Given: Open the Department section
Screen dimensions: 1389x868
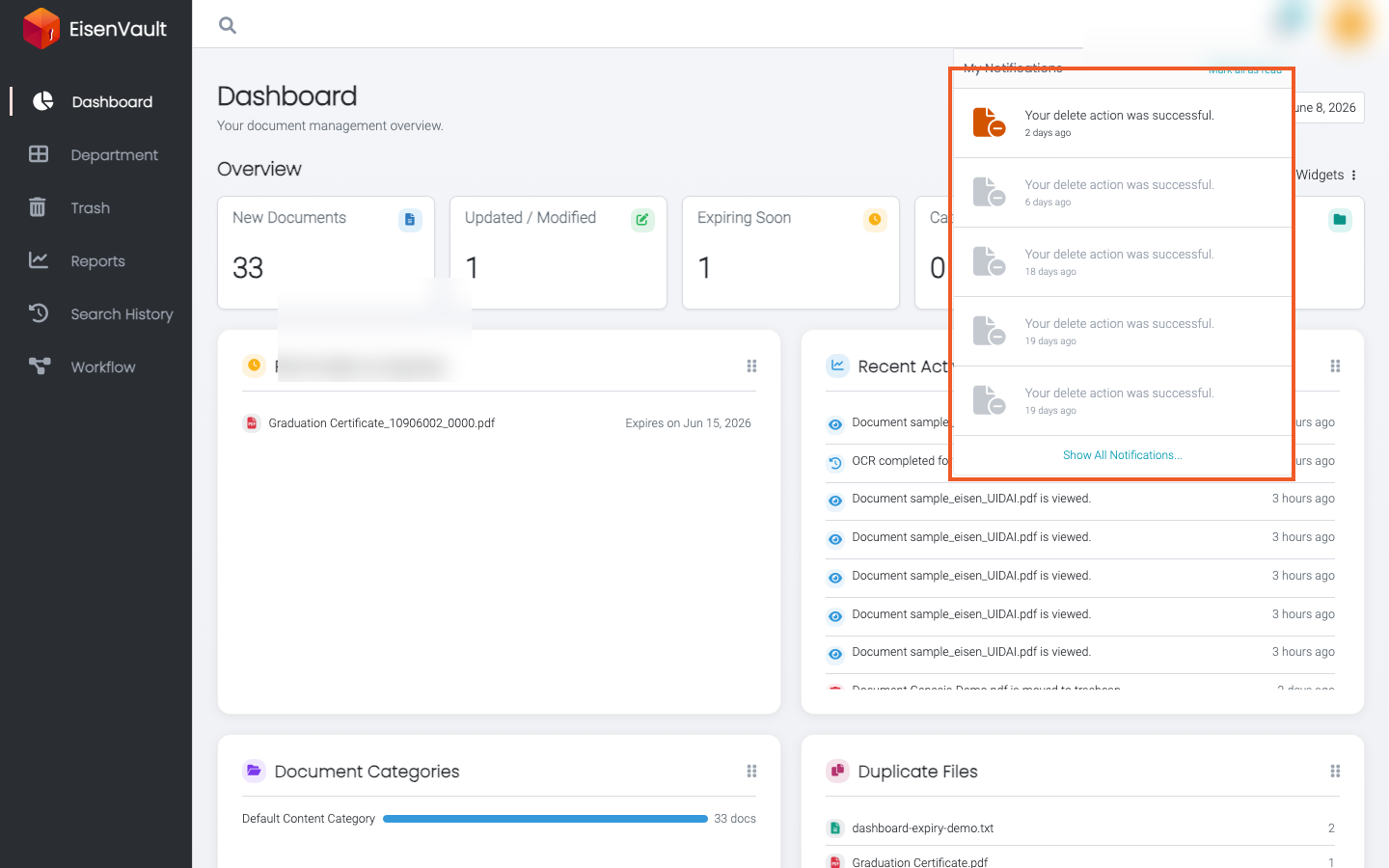Looking at the screenshot, I should click(114, 154).
